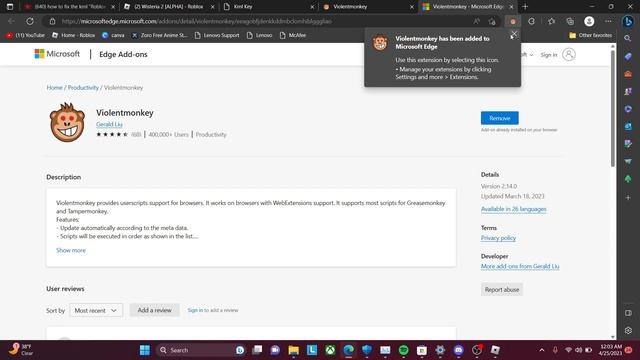
Task: Close the Violentmonkey added popup
Action: coord(514,34)
